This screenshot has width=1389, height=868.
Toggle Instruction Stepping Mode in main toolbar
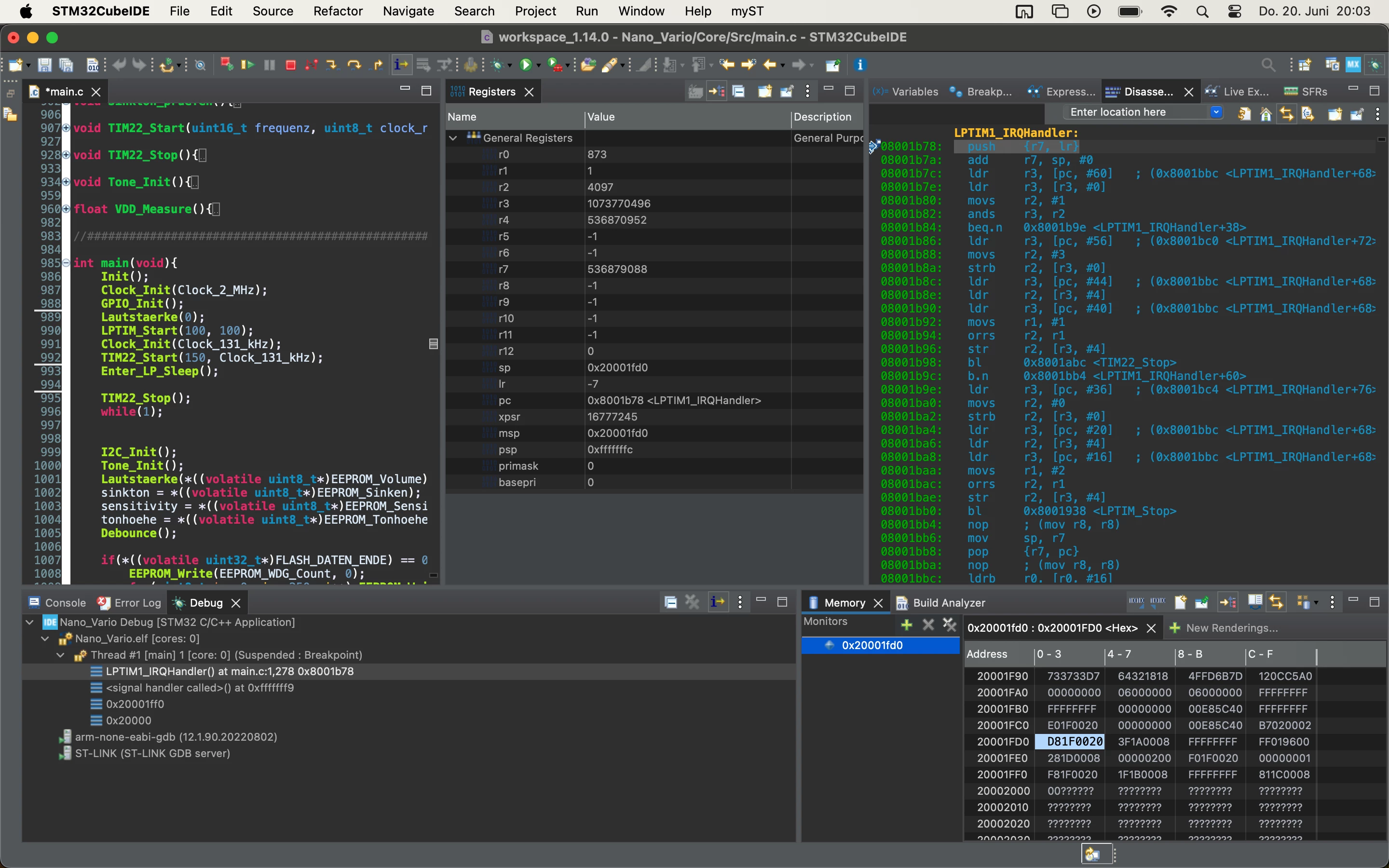401,66
